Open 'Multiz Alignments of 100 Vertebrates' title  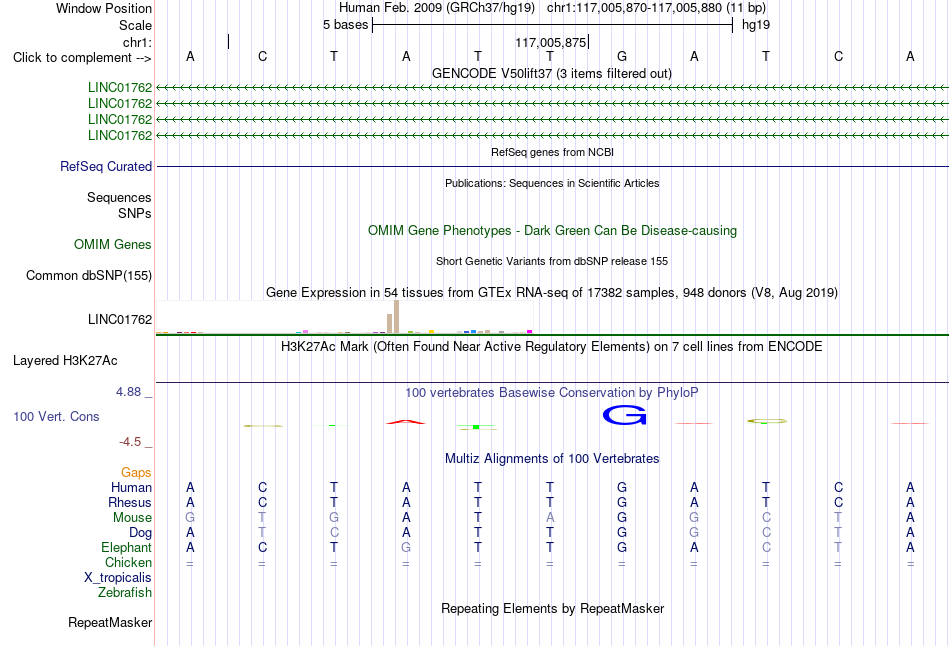552,459
